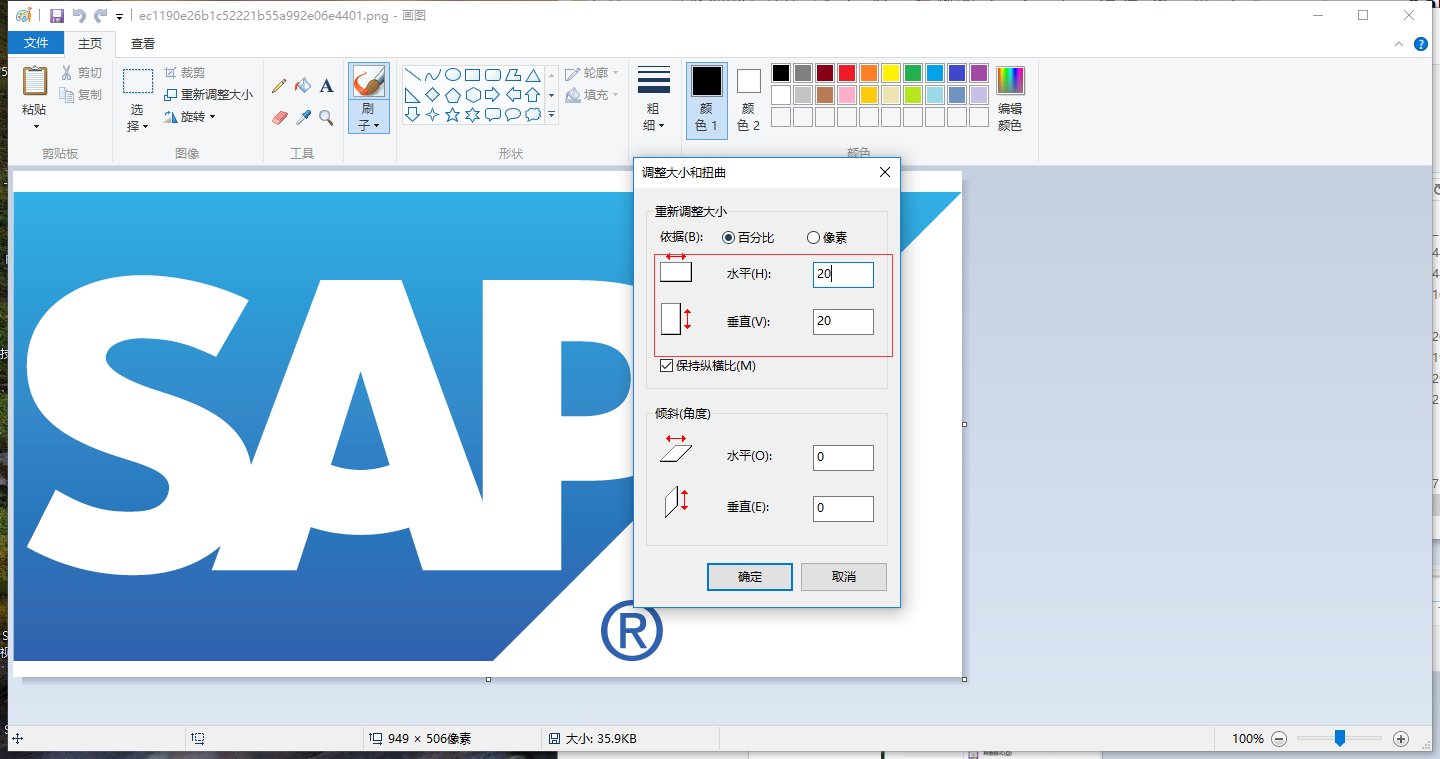
Task: Click the resize 水平(H) horizontal input field
Action: (843, 274)
